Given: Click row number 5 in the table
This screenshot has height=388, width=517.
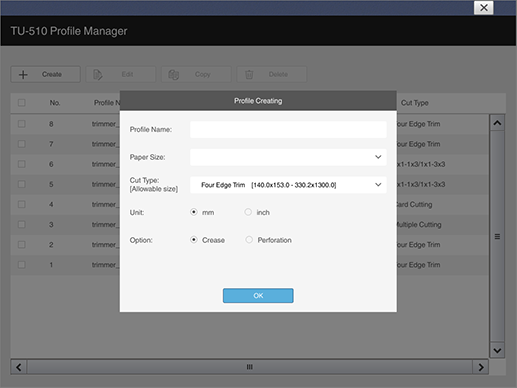Looking at the screenshot, I should [x=51, y=184].
